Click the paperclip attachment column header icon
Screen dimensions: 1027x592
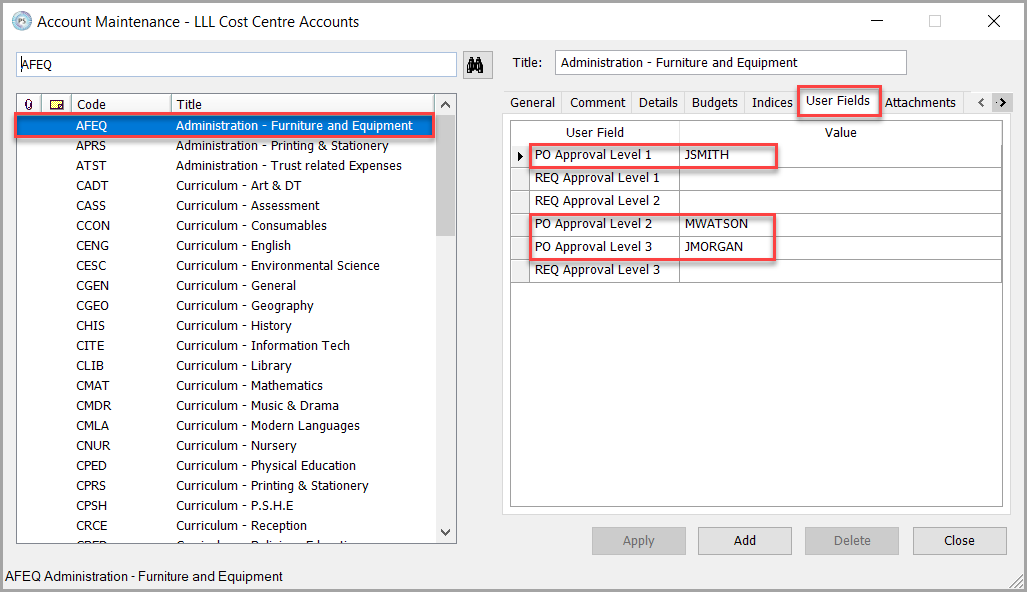pyautogui.click(x=28, y=104)
